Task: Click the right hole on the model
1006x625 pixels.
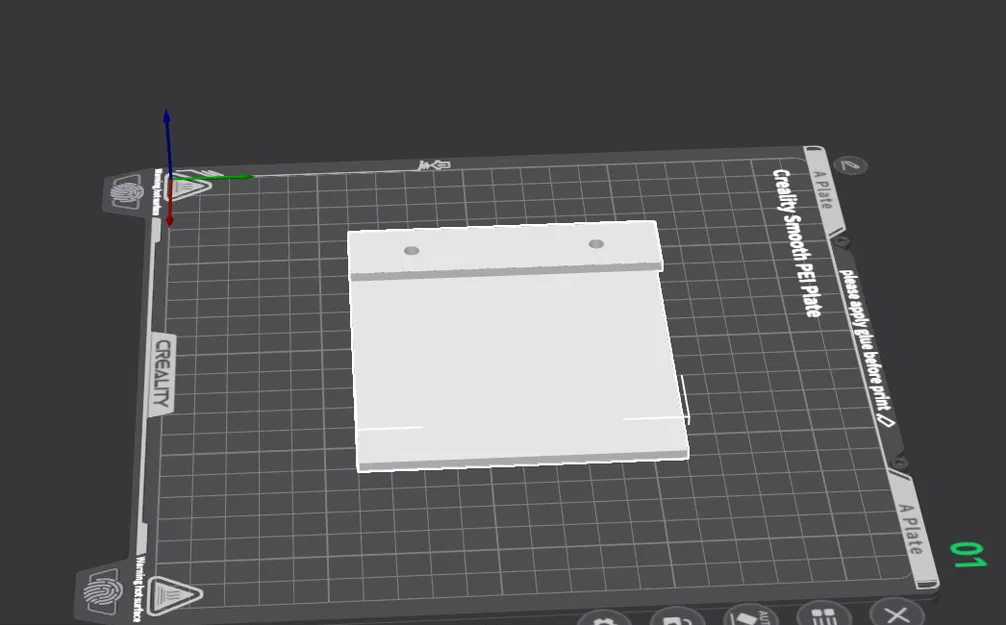Action: click(x=596, y=244)
